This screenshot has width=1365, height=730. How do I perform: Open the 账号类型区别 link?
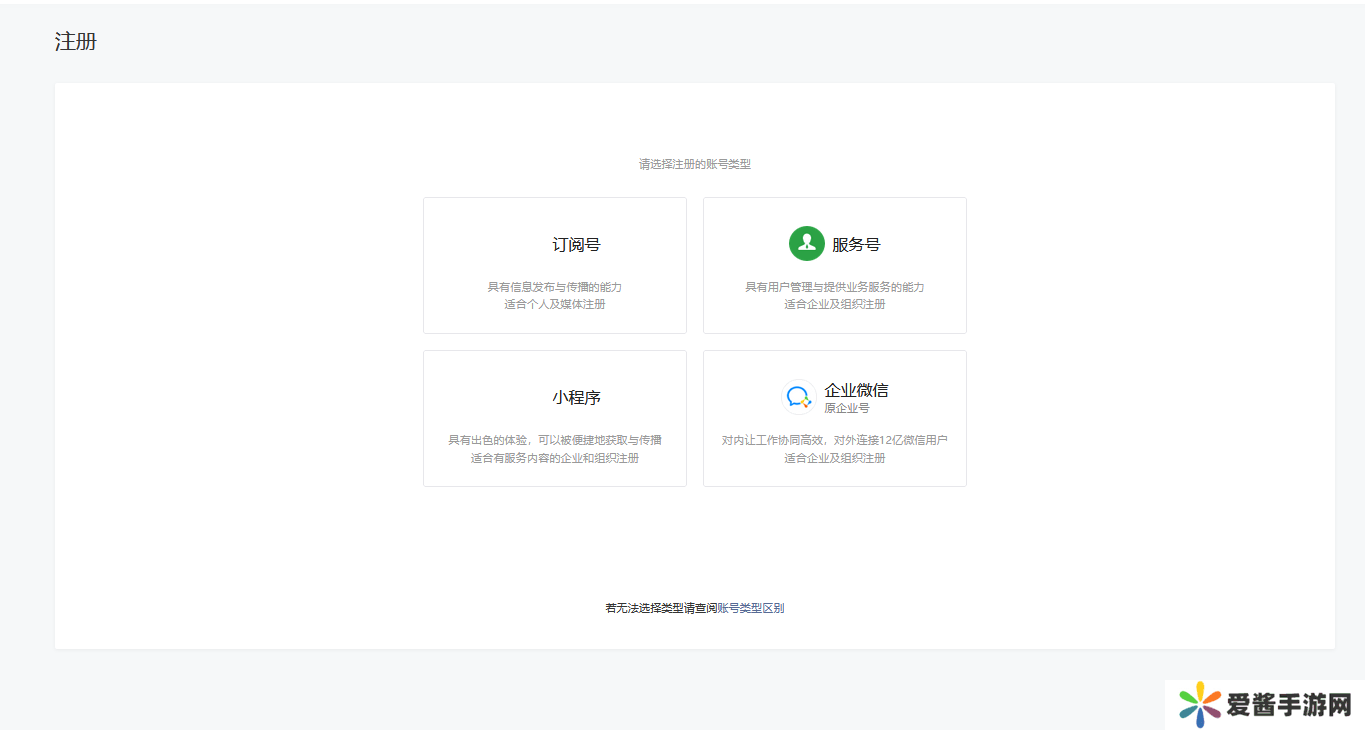tap(750, 608)
